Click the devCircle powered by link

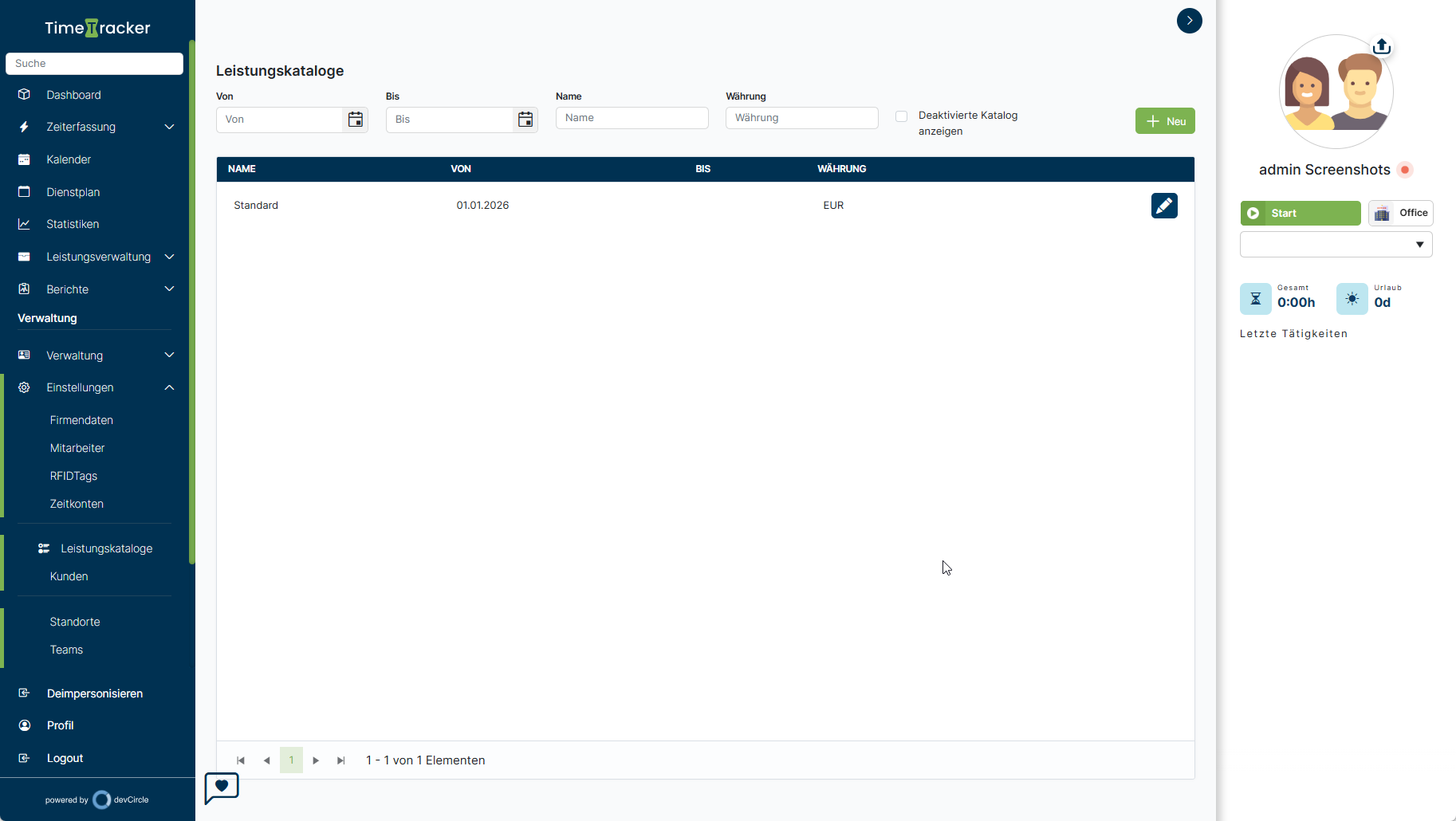(97, 799)
